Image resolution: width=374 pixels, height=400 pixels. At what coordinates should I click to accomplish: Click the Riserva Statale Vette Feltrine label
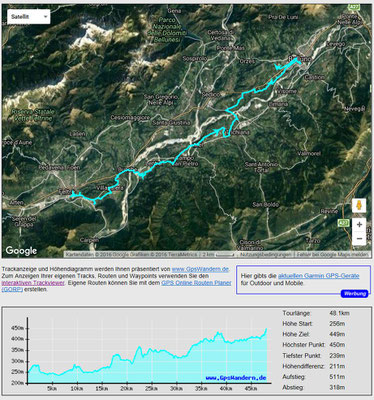tap(32, 115)
